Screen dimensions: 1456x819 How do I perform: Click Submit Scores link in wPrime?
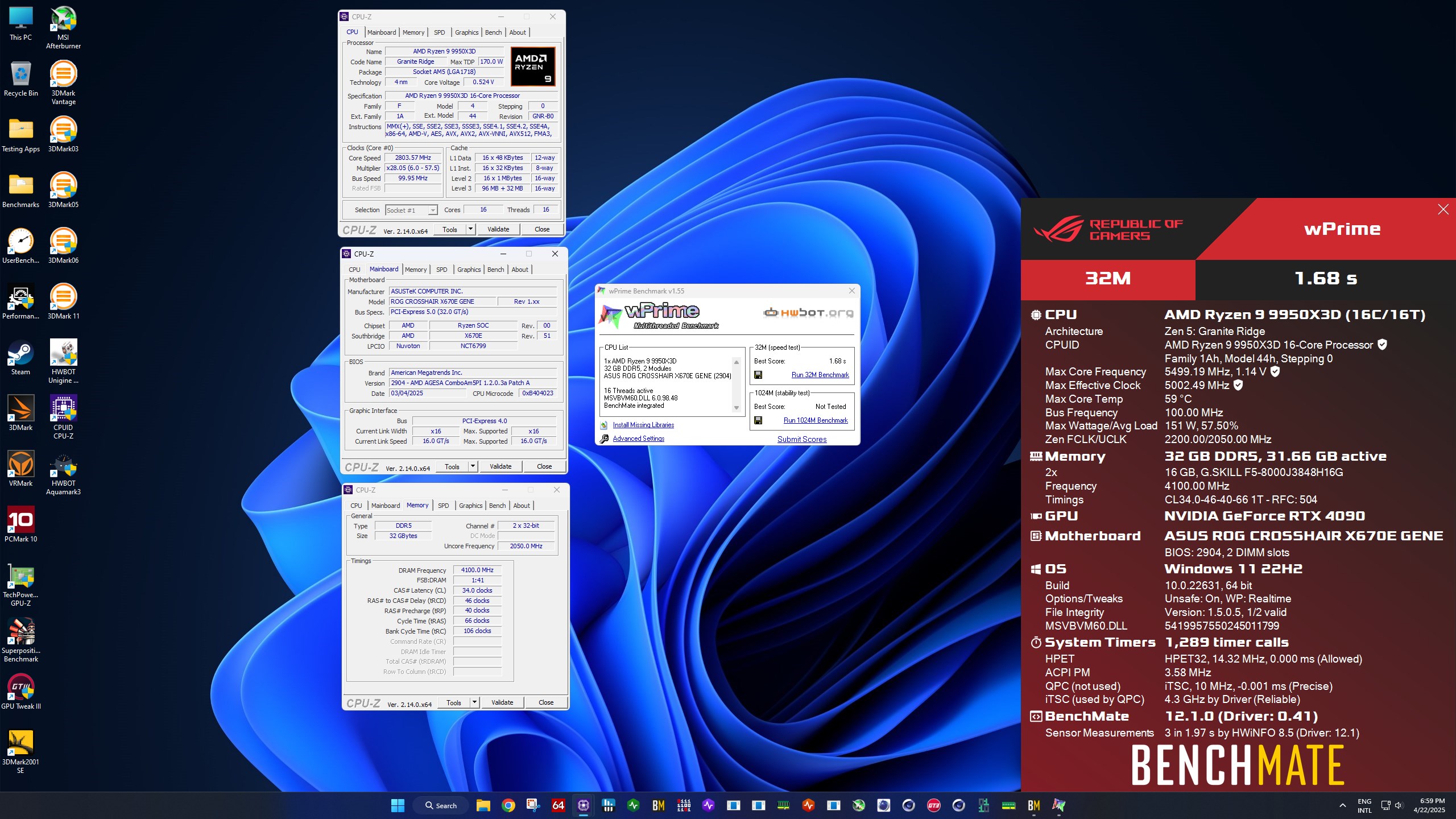[802, 439]
